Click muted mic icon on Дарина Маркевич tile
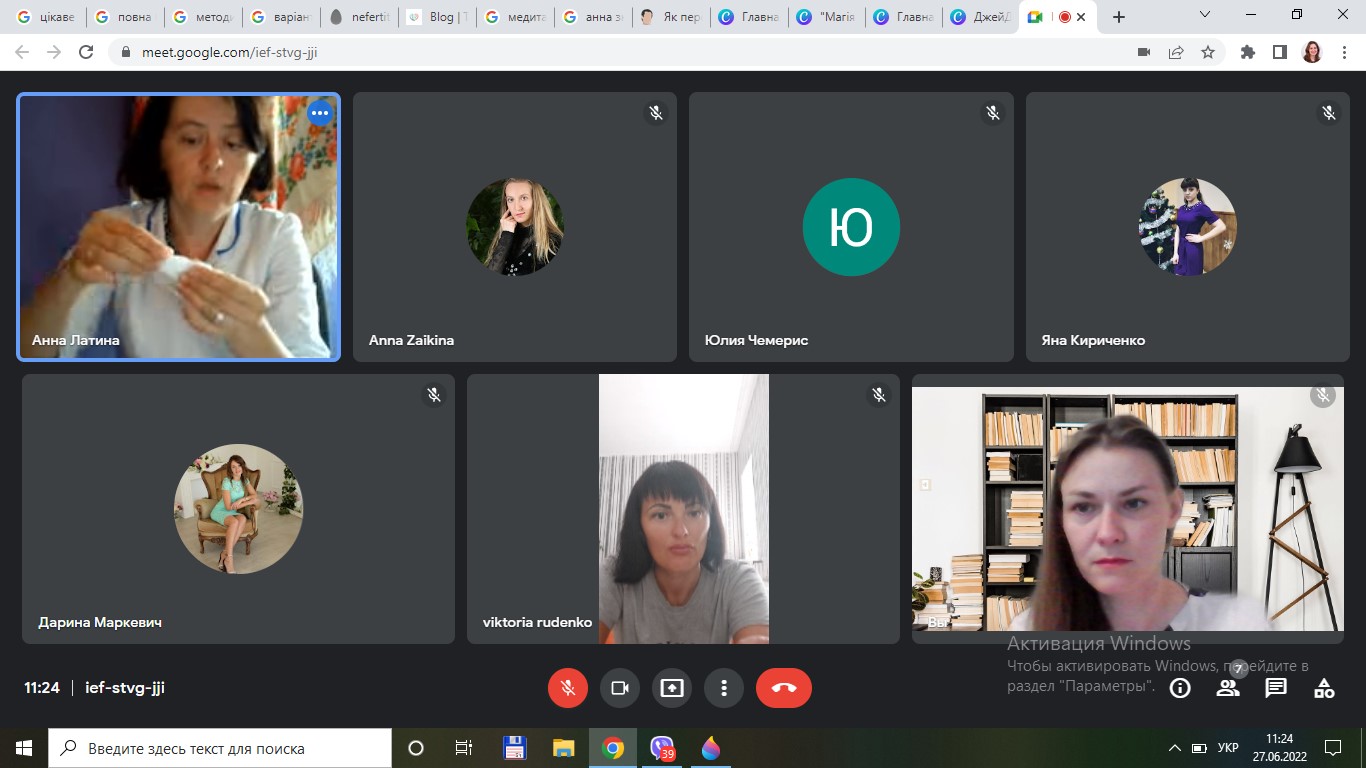This screenshot has height=768, width=1366. 434,395
